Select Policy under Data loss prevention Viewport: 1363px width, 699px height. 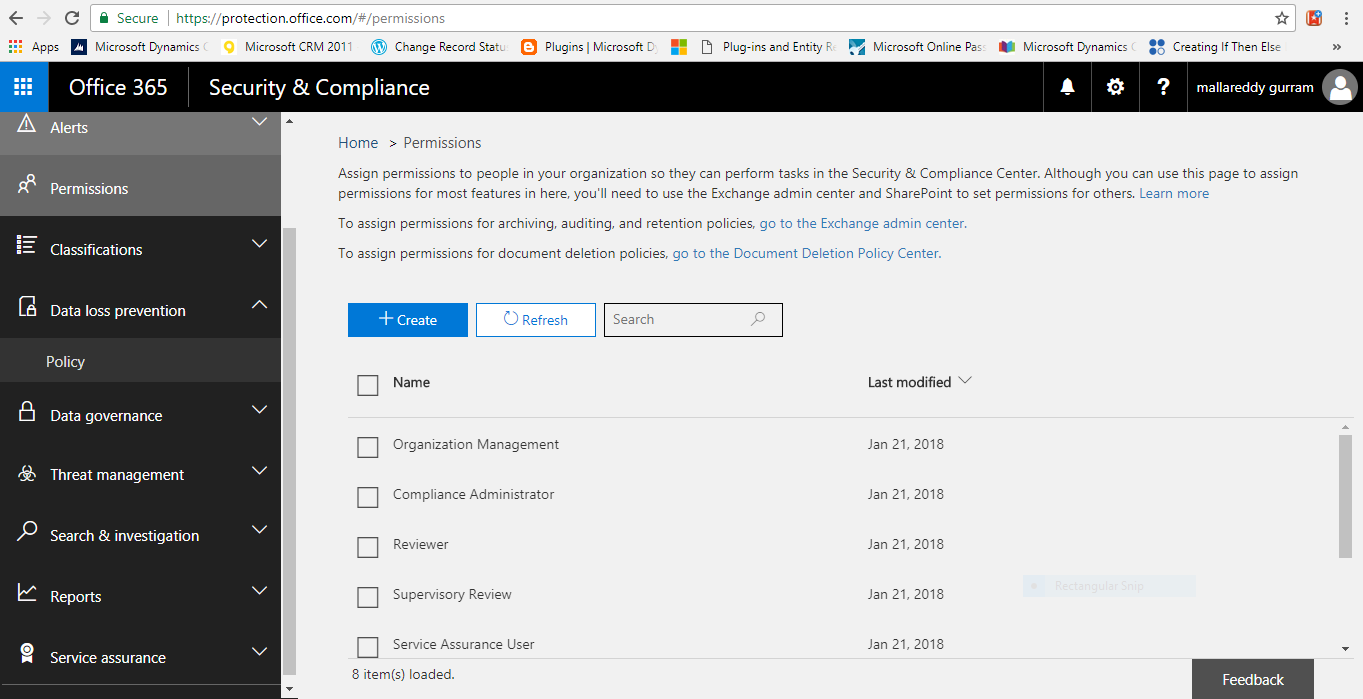click(x=66, y=362)
